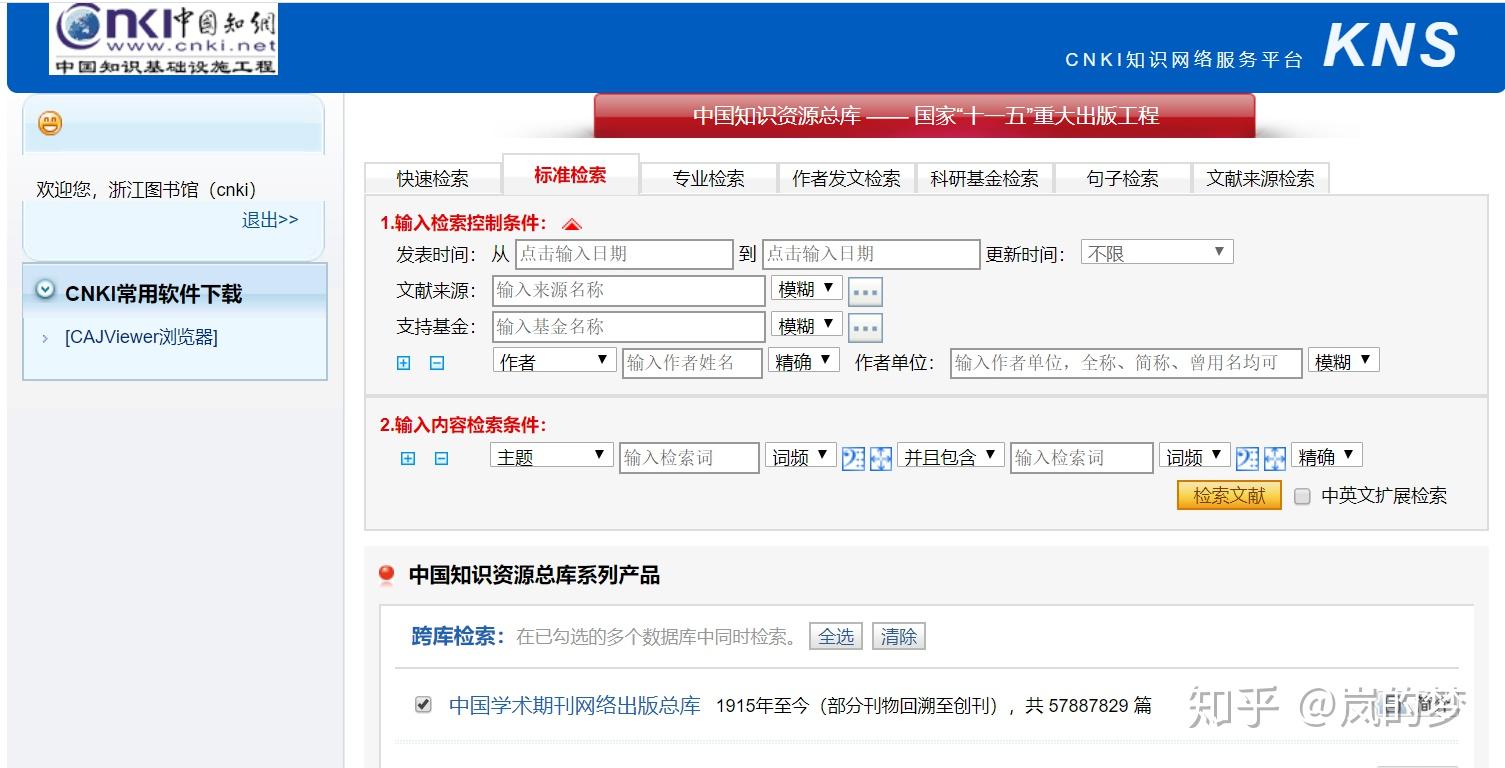Focus second 输入检索词 input field
Screen dimensions: 1505x768
[x=1082, y=458]
